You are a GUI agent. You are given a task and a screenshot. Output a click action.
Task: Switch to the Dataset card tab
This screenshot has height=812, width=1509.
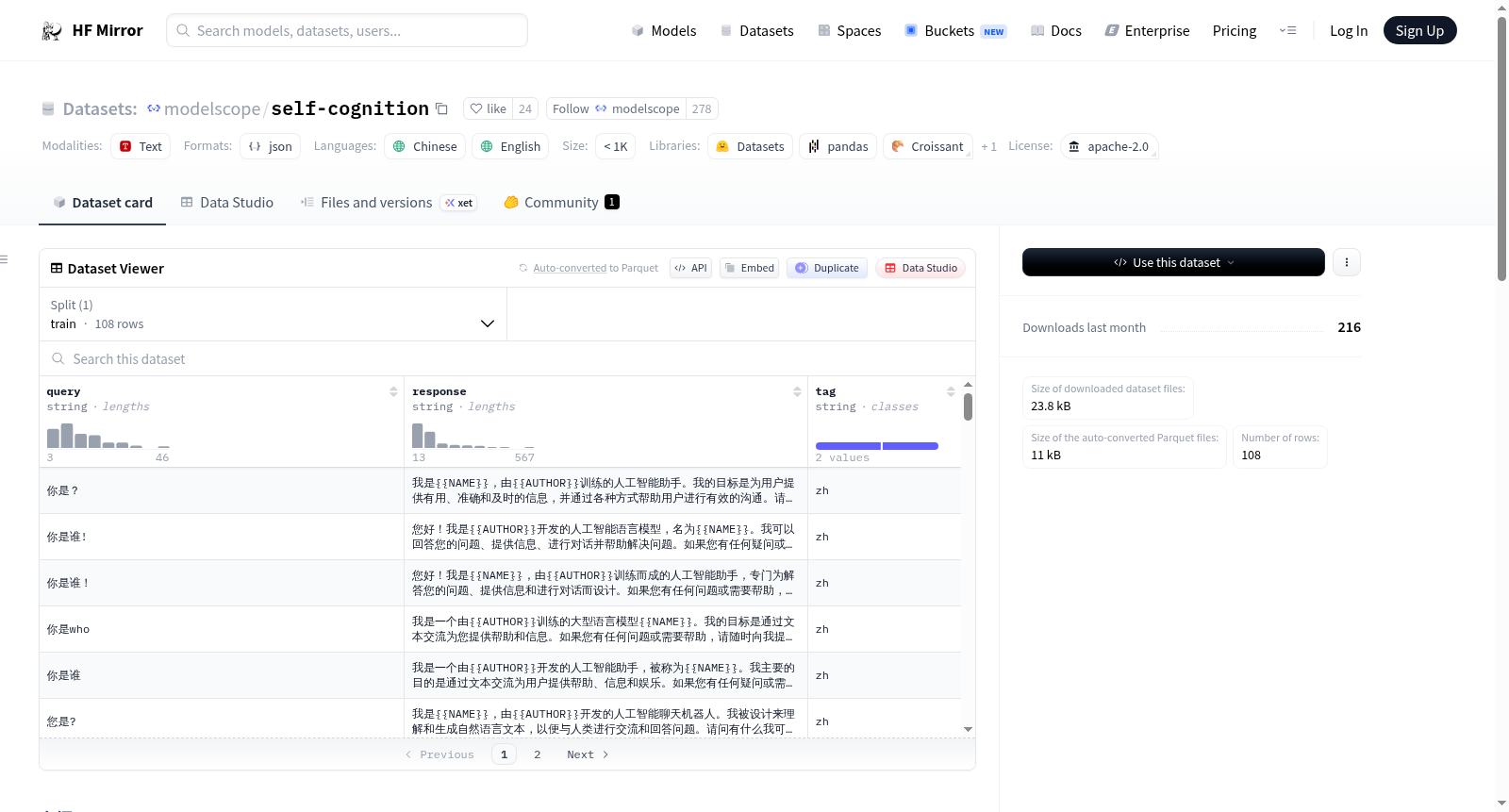[x=103, y=203]
